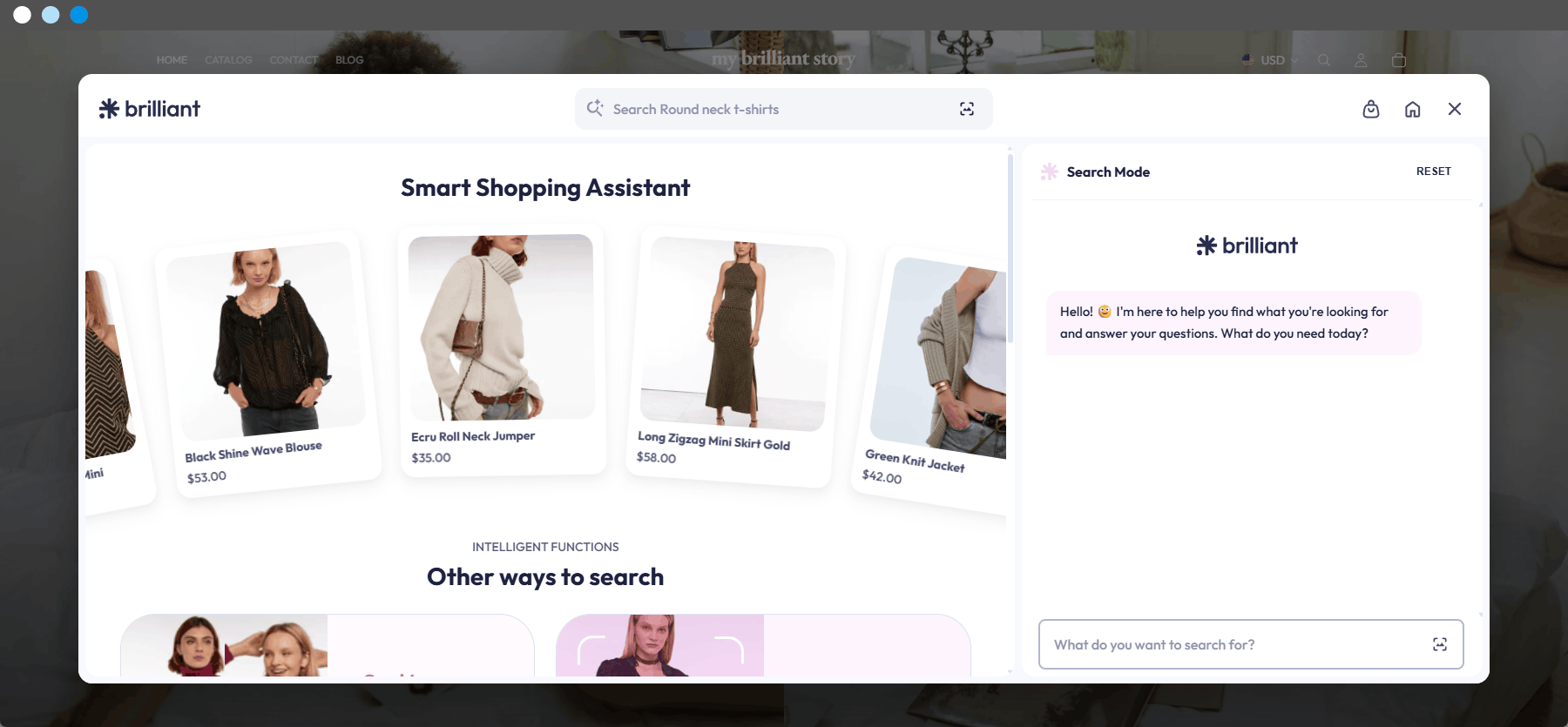
Task: Open Green Knit Jacket product image
Action: (x=939, y=357)
